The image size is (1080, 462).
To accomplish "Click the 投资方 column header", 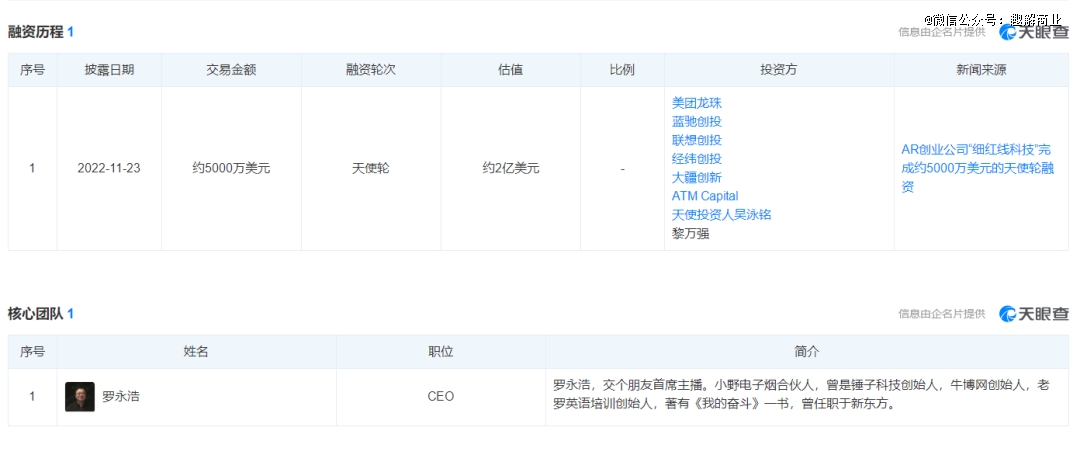I will 779,70.
